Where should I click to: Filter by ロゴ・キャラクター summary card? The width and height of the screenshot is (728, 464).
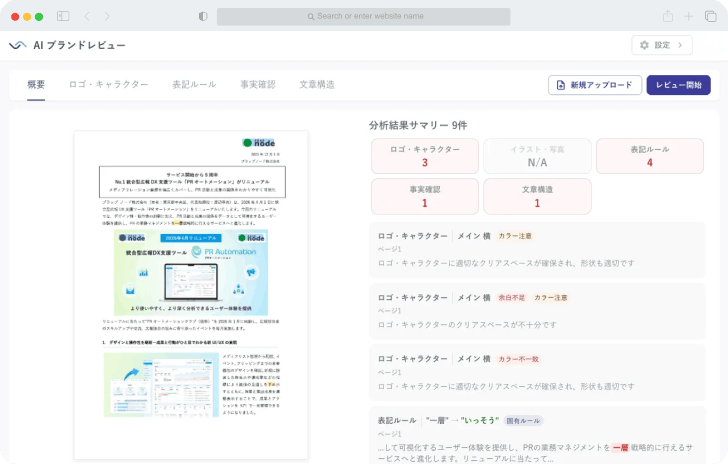click(425, 156)
